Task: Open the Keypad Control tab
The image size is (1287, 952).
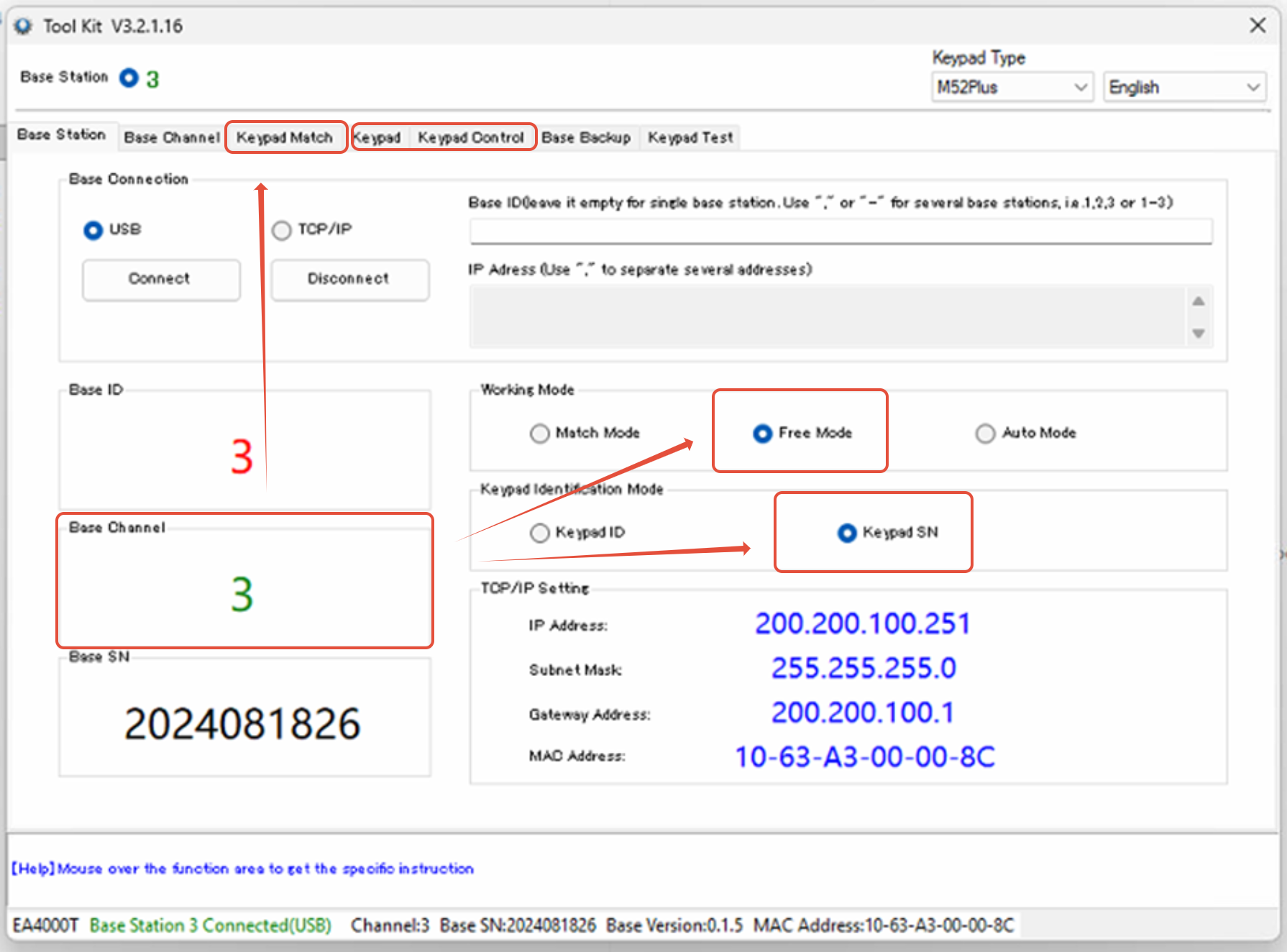Action: click(471, 137)
